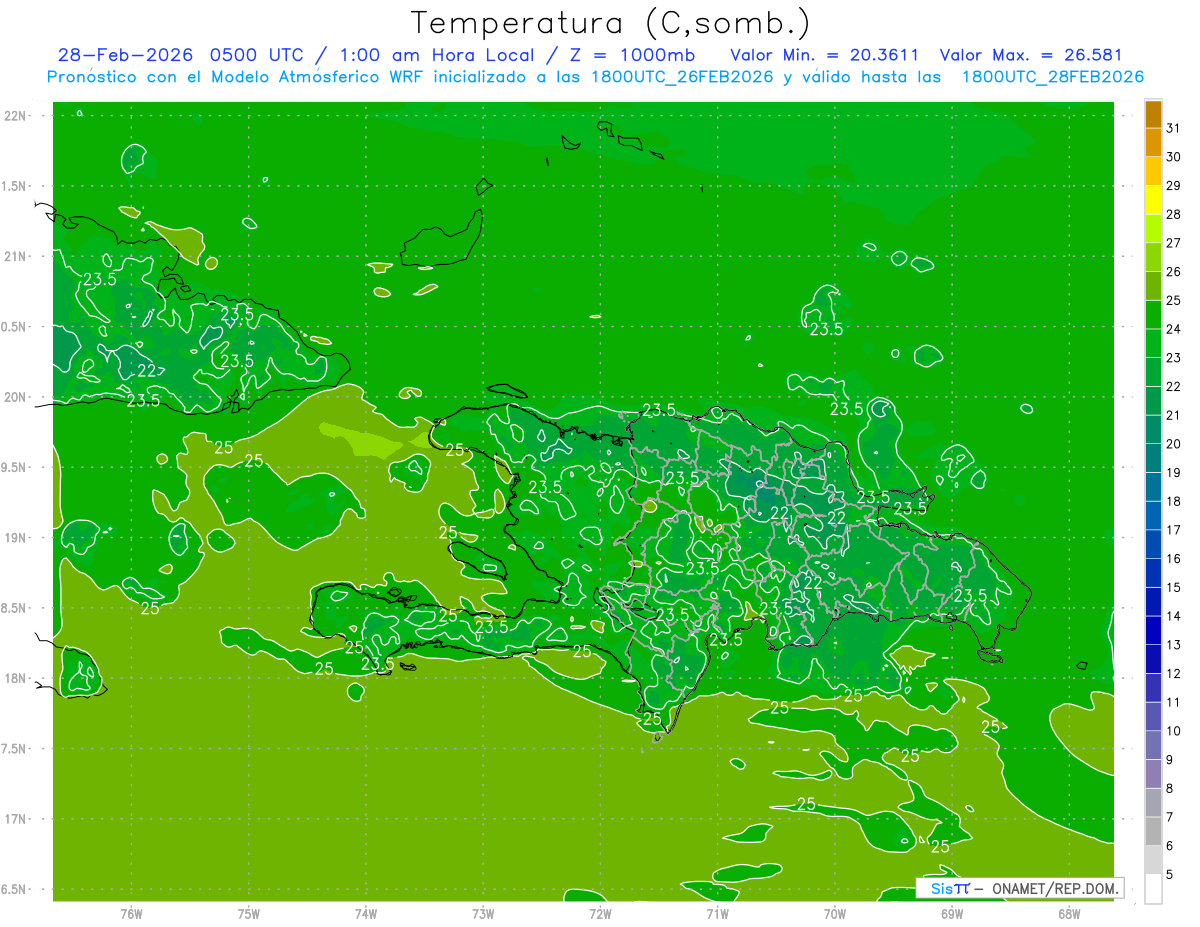This screenshot has height=927, width=1200.
Task: Click the "Valor Max. = 26.581" readout
Action: [1031, 55]
